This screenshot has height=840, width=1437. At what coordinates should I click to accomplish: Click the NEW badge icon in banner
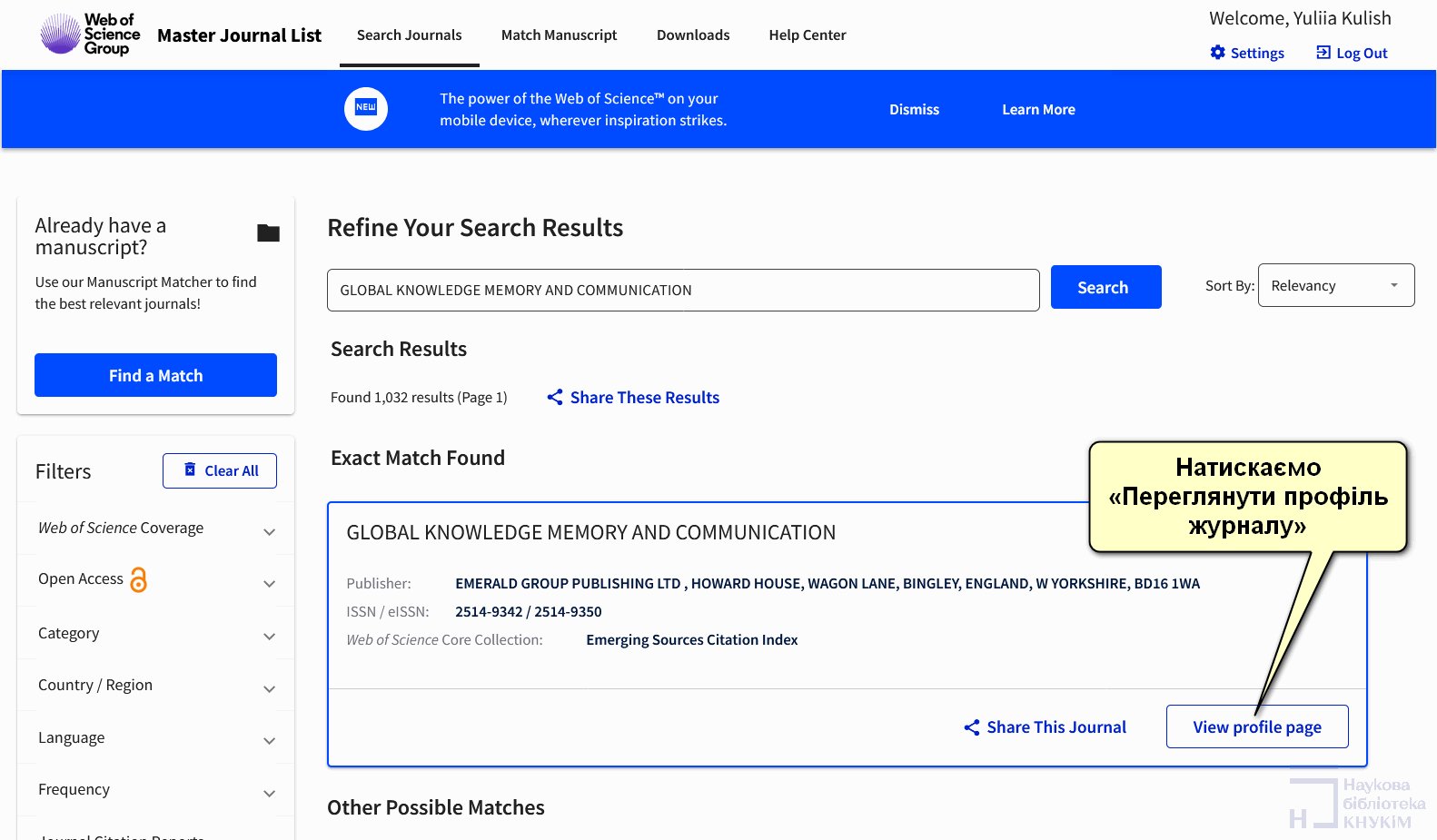(x=366, y=108)
